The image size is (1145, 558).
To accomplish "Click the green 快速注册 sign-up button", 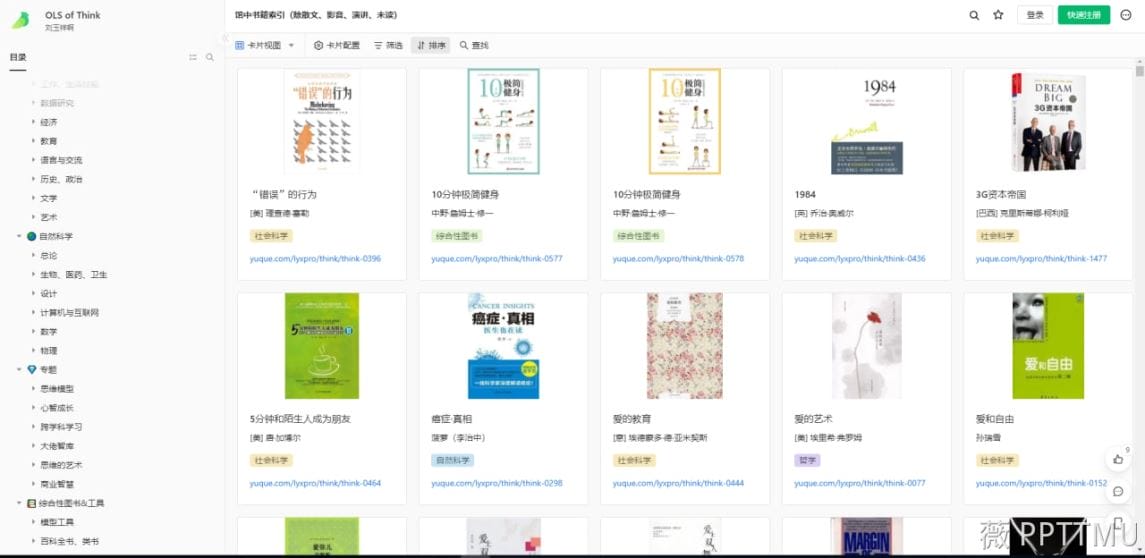I will pos(1084,15).
